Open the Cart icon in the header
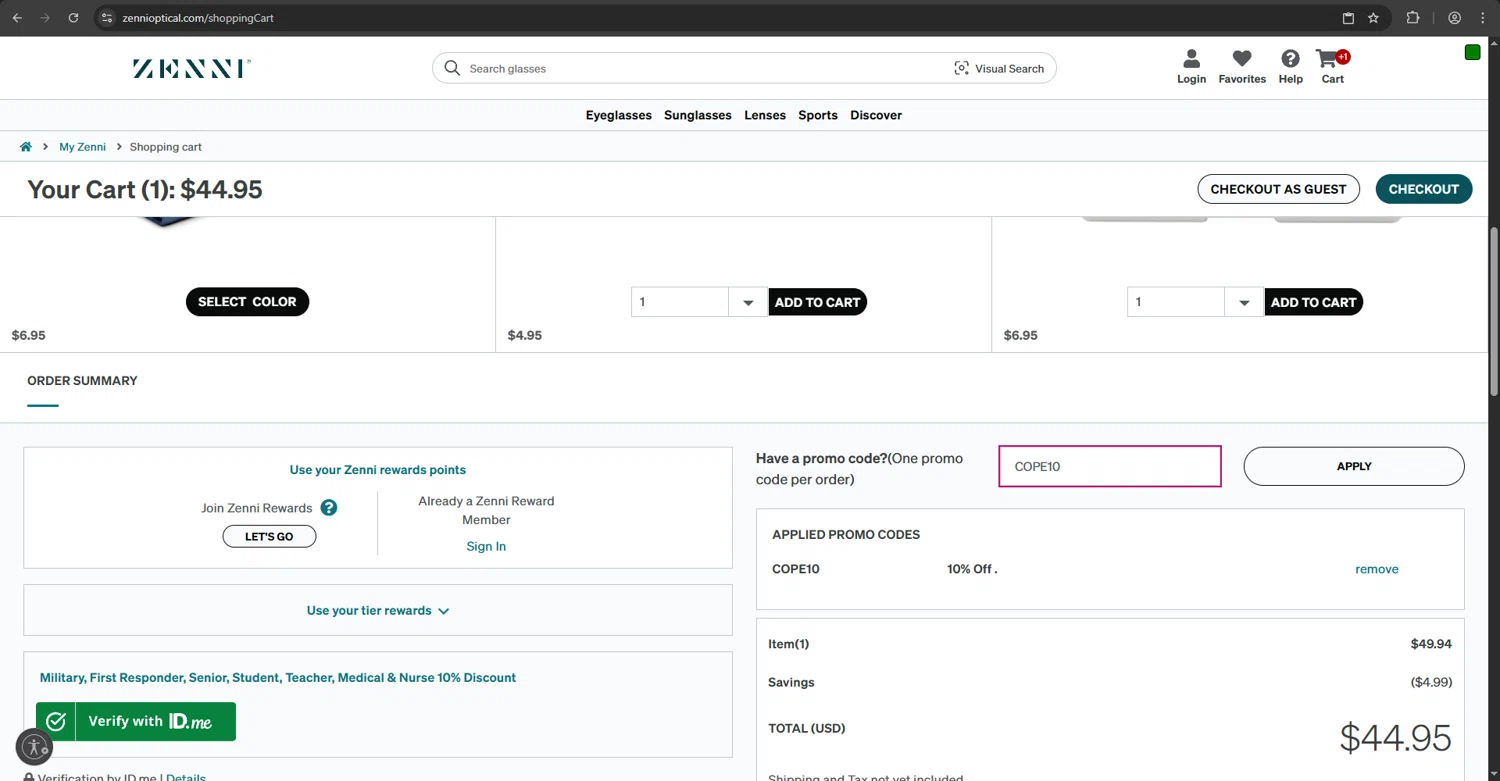 point(1332,67)
